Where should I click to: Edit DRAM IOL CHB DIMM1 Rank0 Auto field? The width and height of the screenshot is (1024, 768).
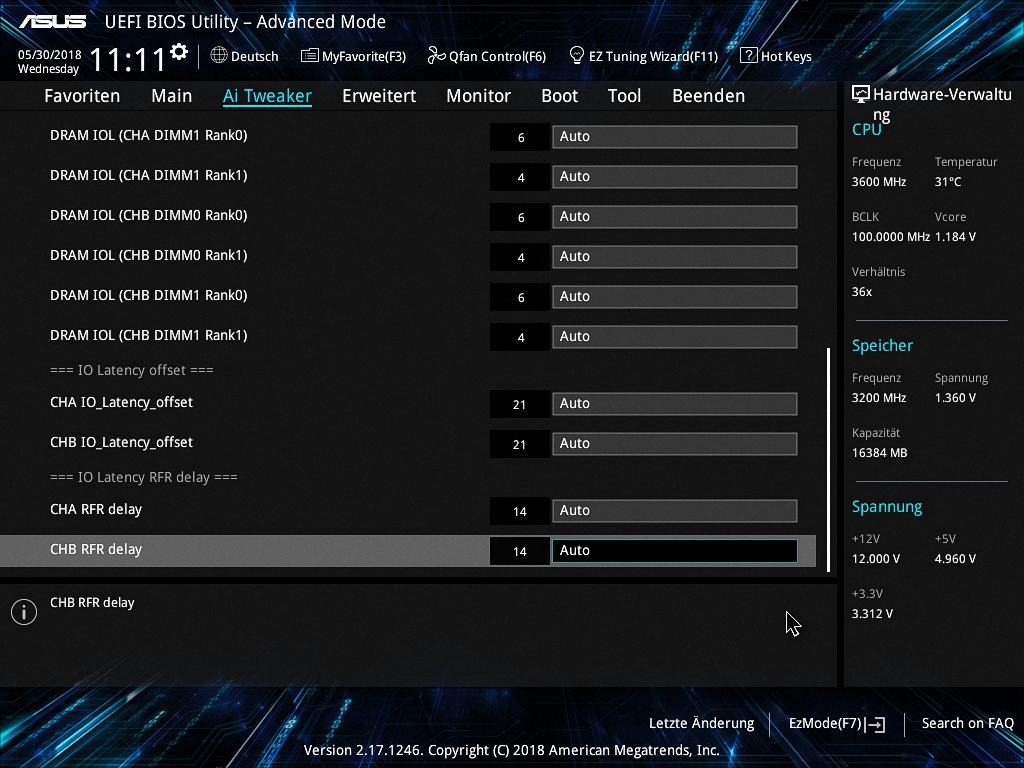click(x=675, y=296)
